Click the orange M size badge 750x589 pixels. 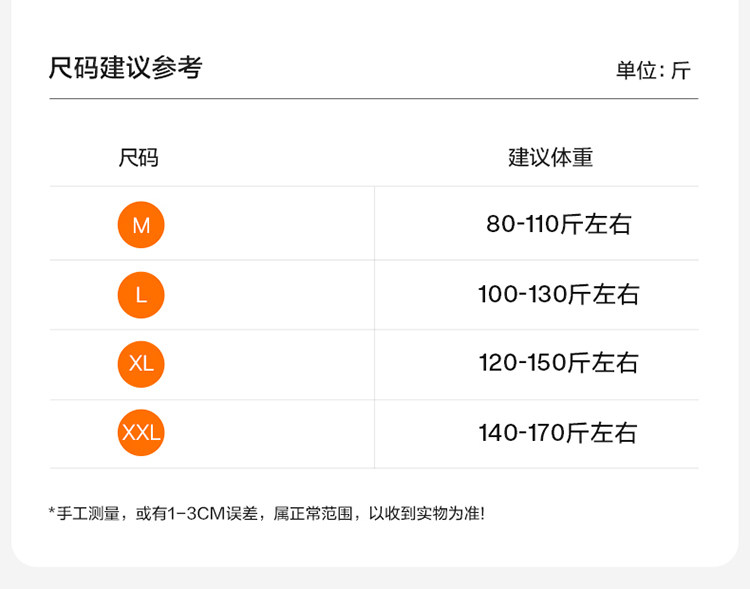click(141, 225)
